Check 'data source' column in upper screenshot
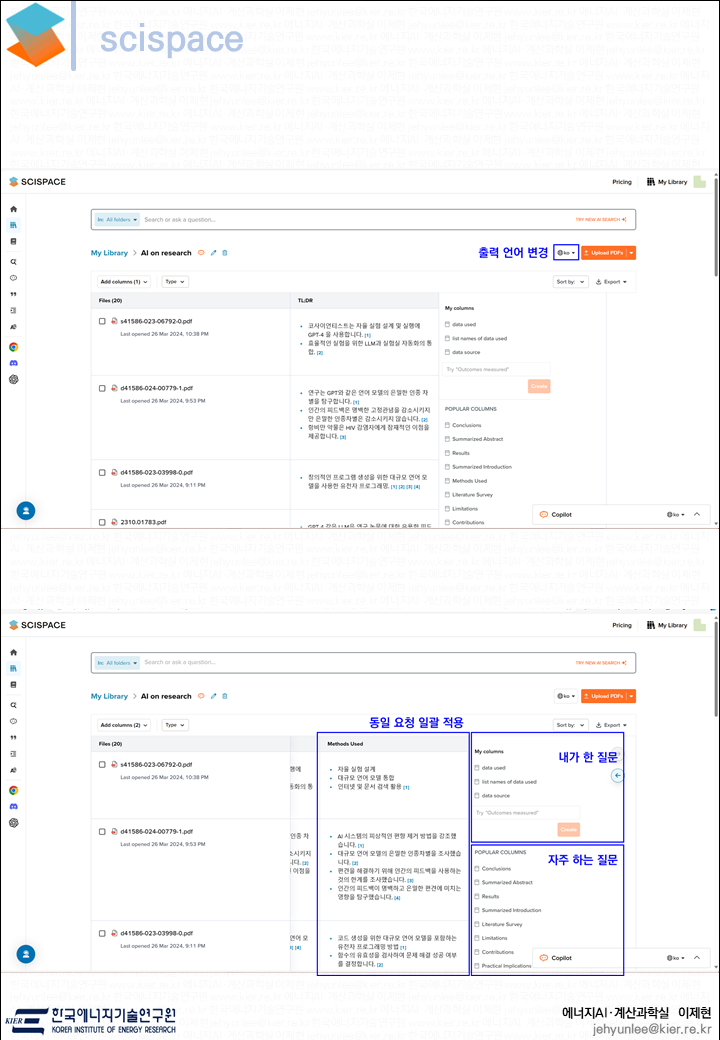The image size is (720, 1040). (448, 352)
